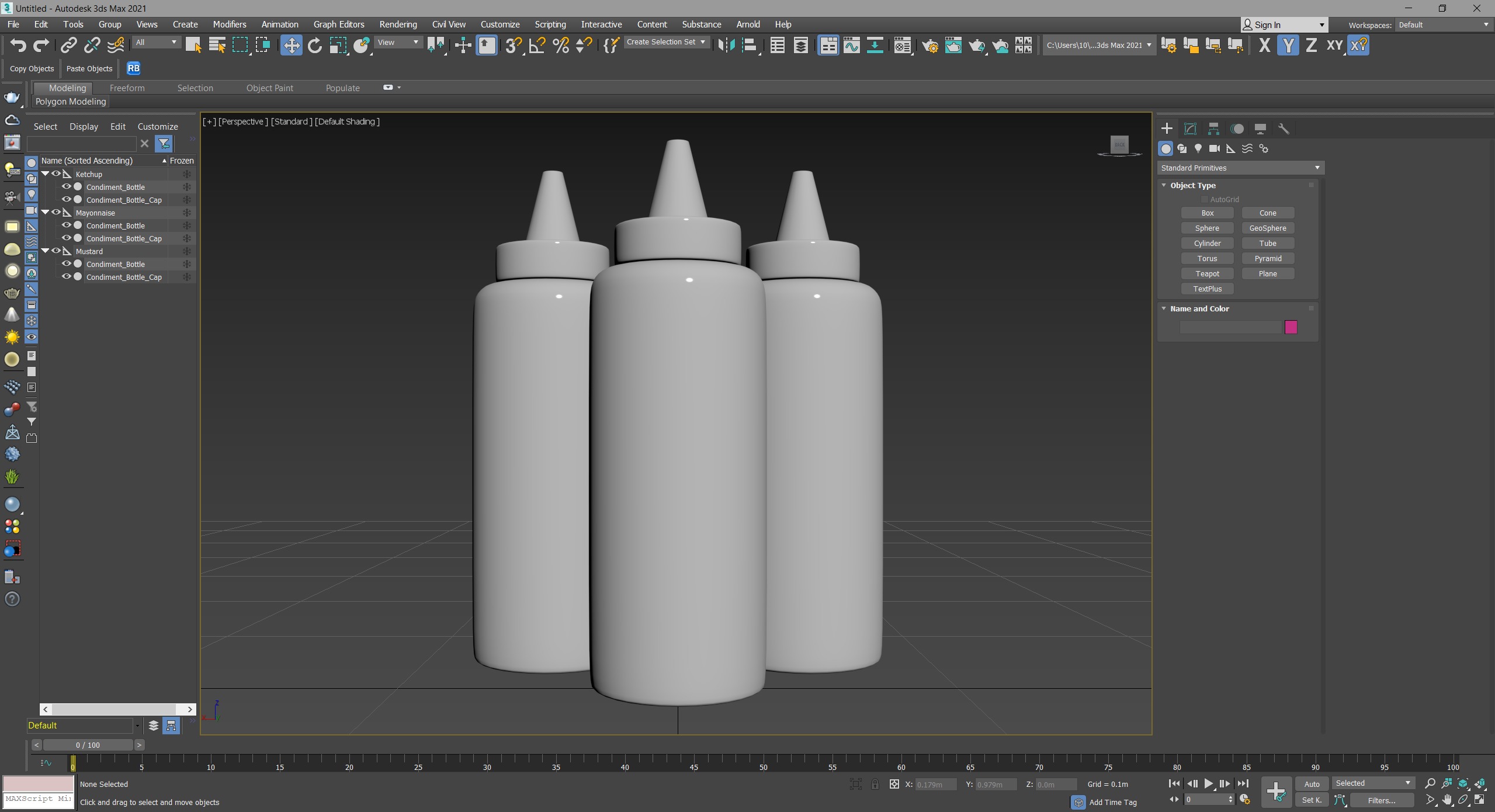
Task: Toggle visibility of Ketchup Condiment_Bottle_Cap
Action: coord(67,200)
